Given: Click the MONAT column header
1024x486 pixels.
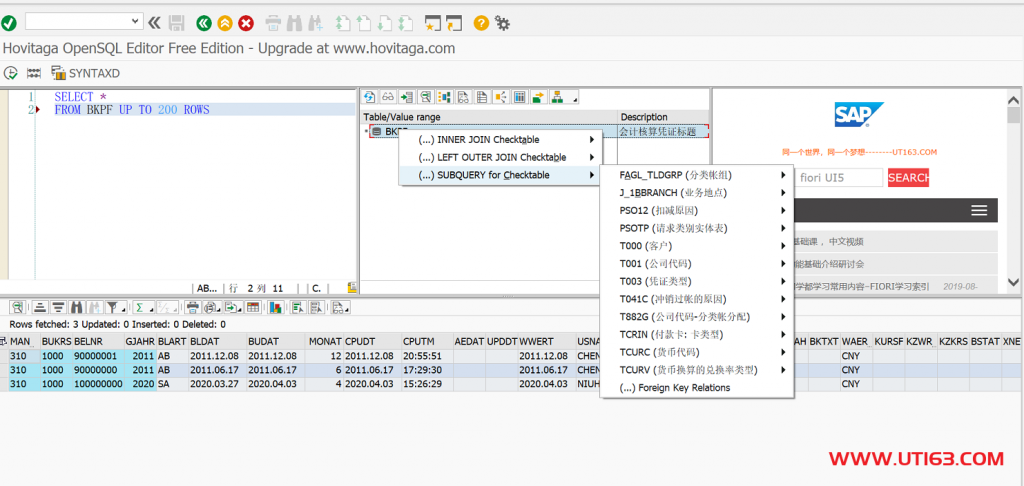Looking at the screenshot, I should 325,341.
